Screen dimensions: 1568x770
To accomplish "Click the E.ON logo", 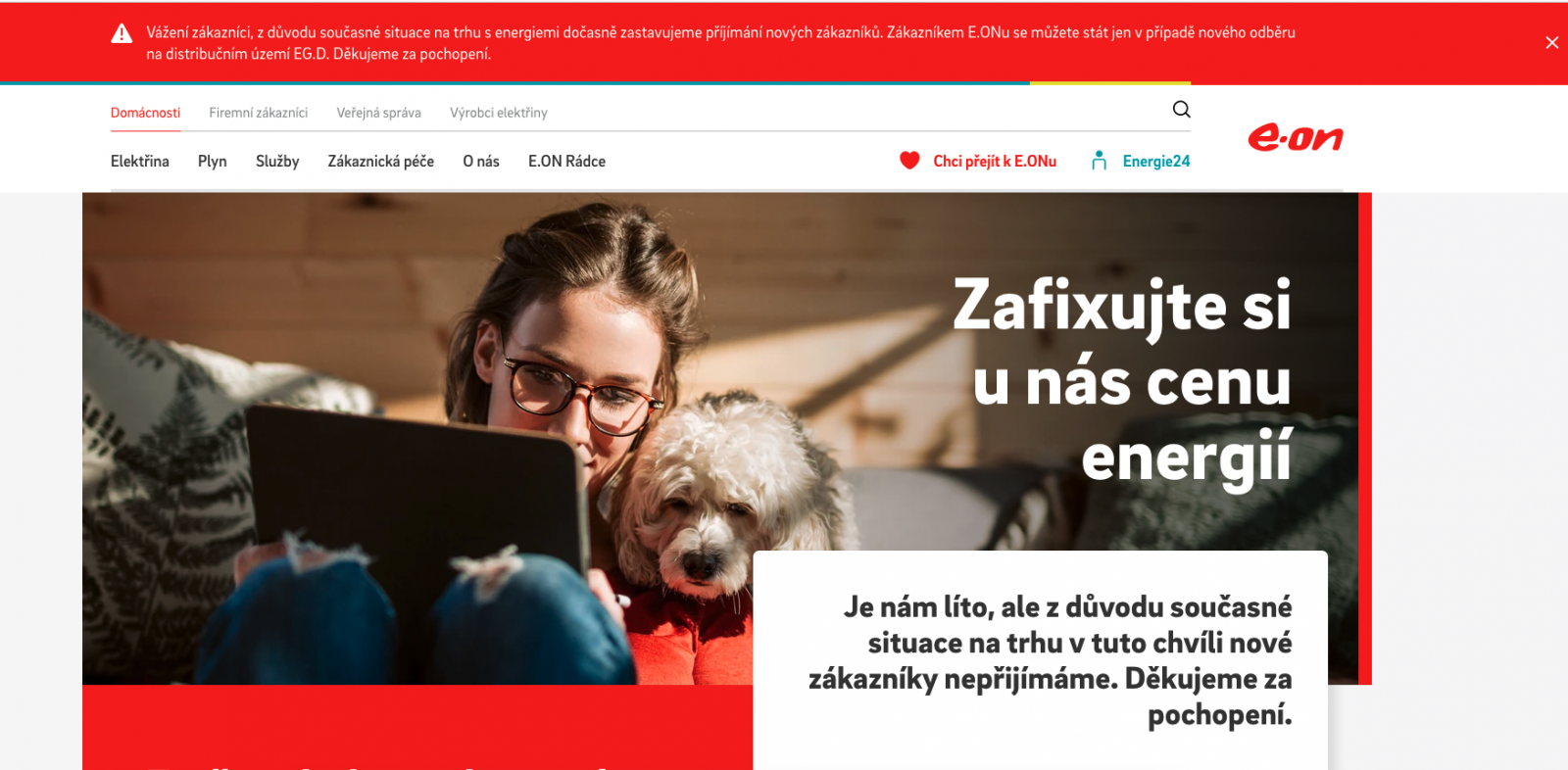I will 1295,138.
